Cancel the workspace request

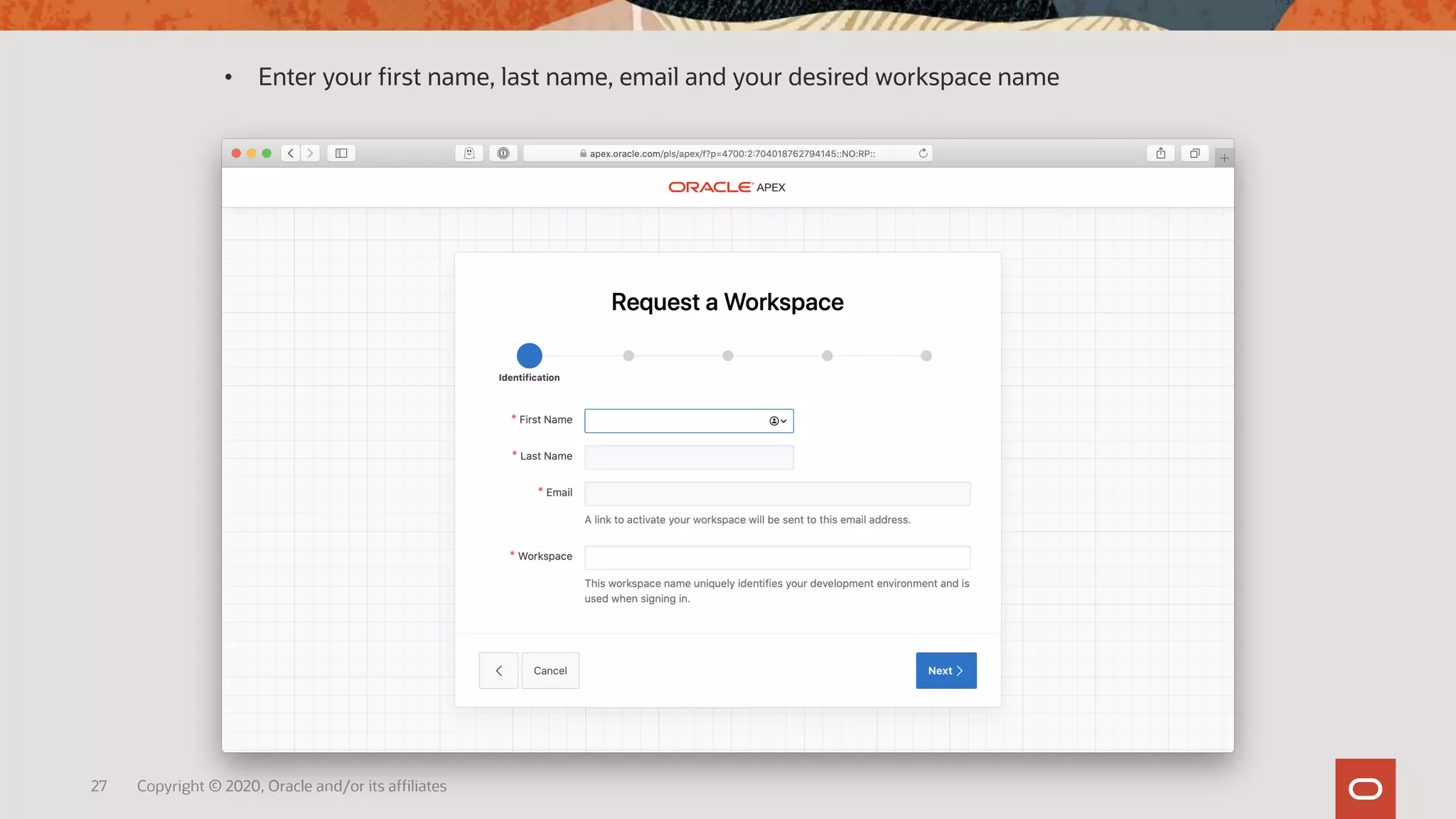pyautogui.click(x=550, y=670)
